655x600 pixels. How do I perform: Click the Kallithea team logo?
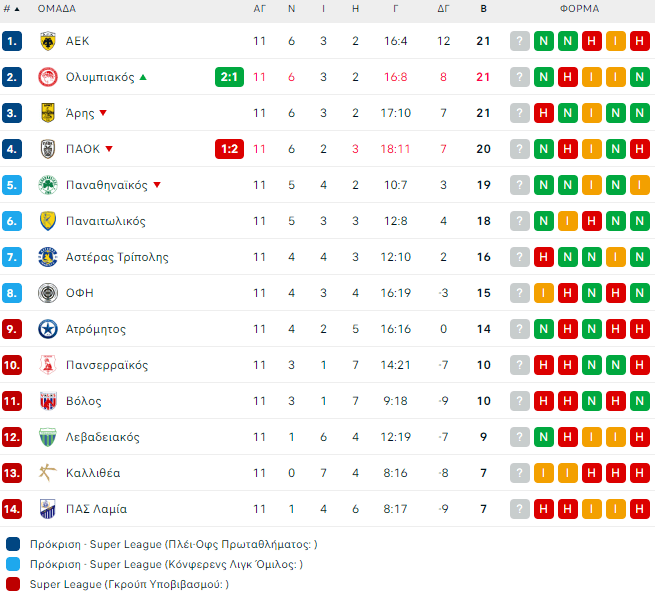tap(47, 473)
